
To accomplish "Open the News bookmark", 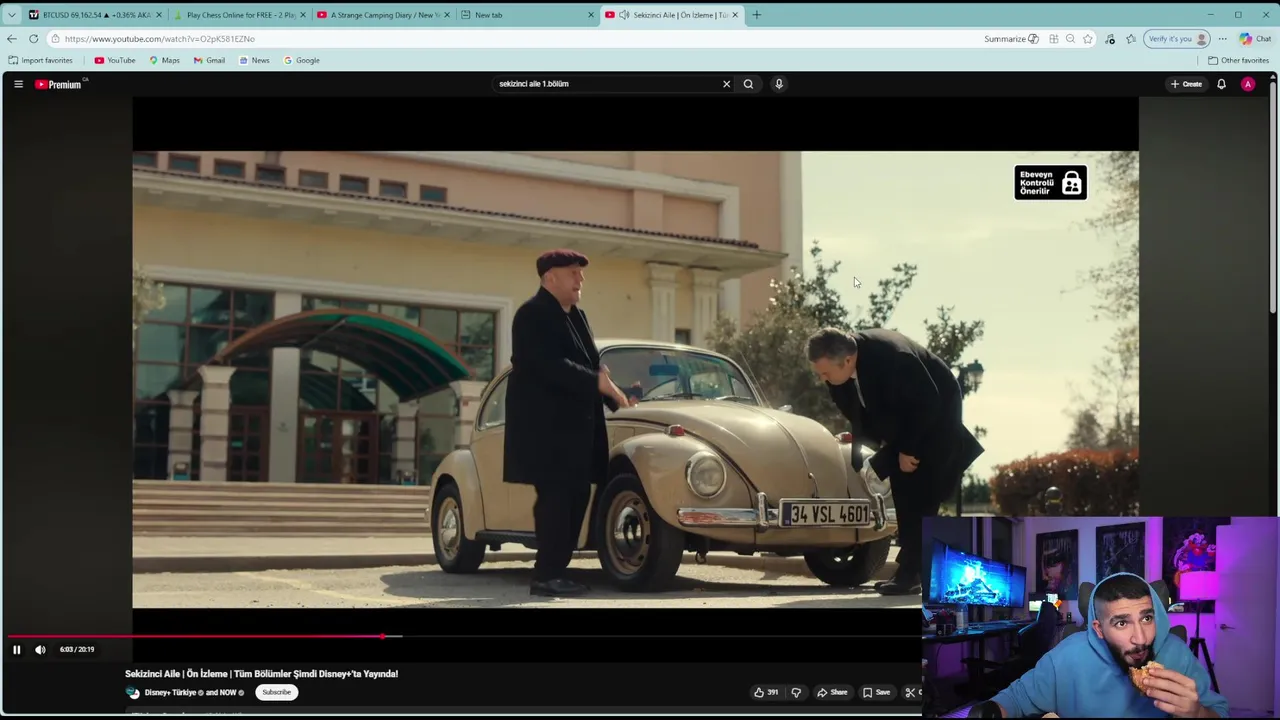I will pyautogui.click(x=254, y=60).
